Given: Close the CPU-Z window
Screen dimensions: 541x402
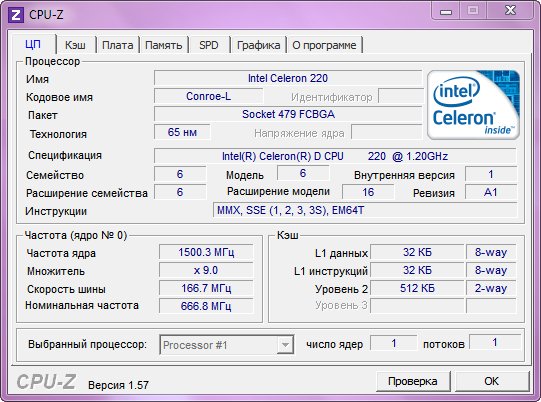Looking at the screenshot, I should click(510, 11).
